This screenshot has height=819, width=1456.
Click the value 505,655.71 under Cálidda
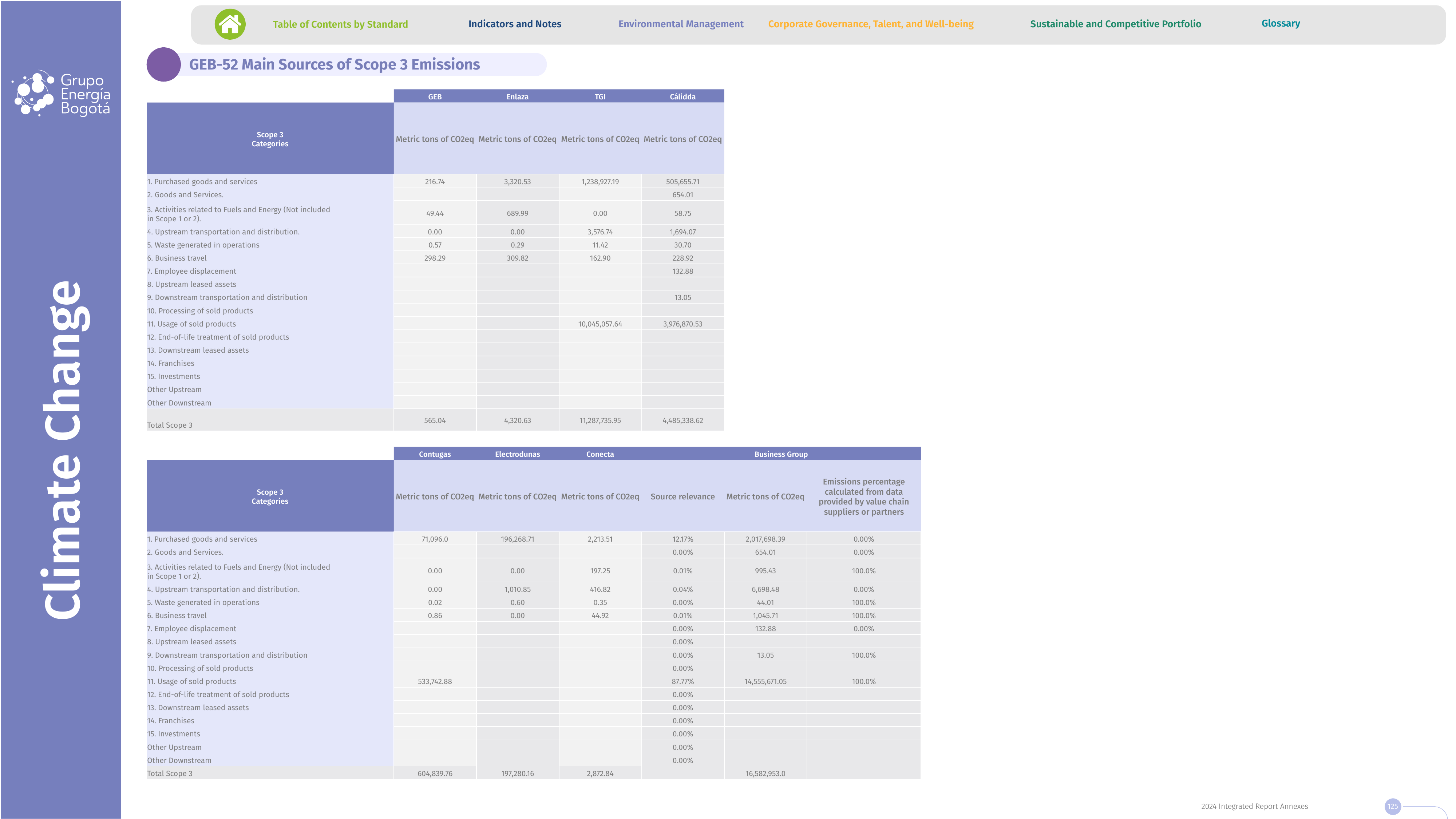click(683, 182)
